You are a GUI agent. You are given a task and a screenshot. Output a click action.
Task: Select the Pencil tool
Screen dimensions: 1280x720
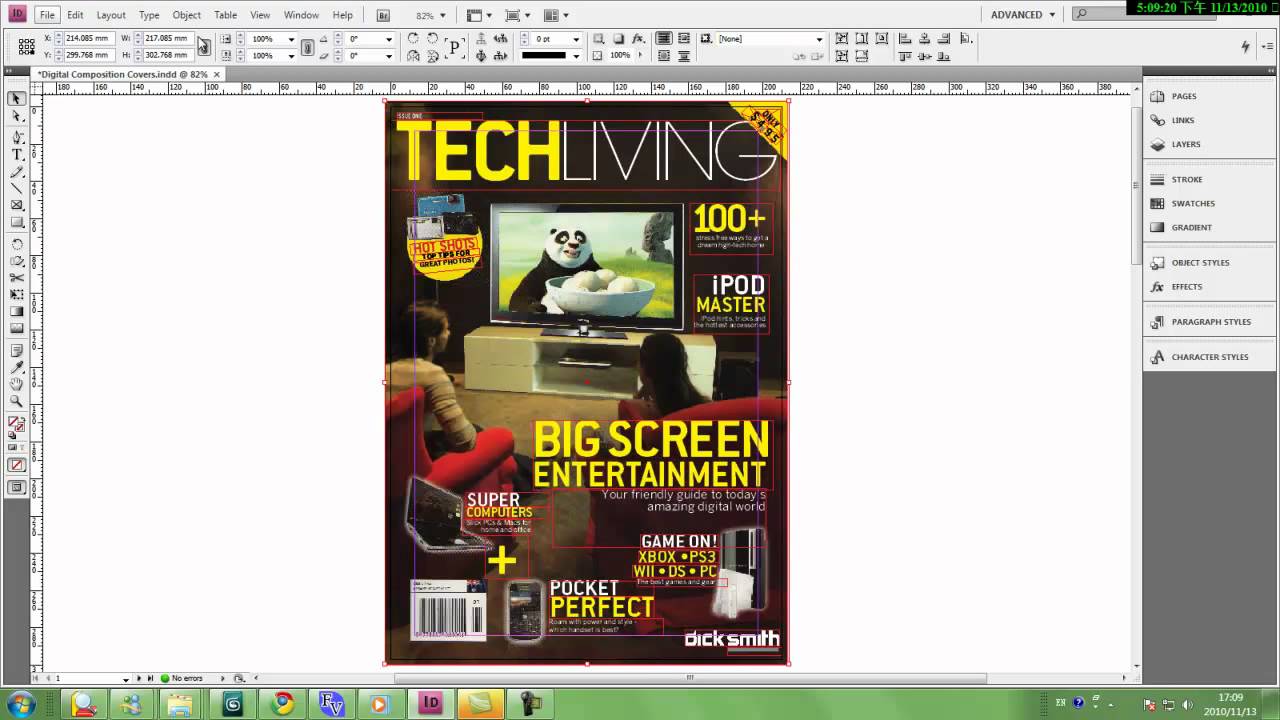(x=17, y=172)
